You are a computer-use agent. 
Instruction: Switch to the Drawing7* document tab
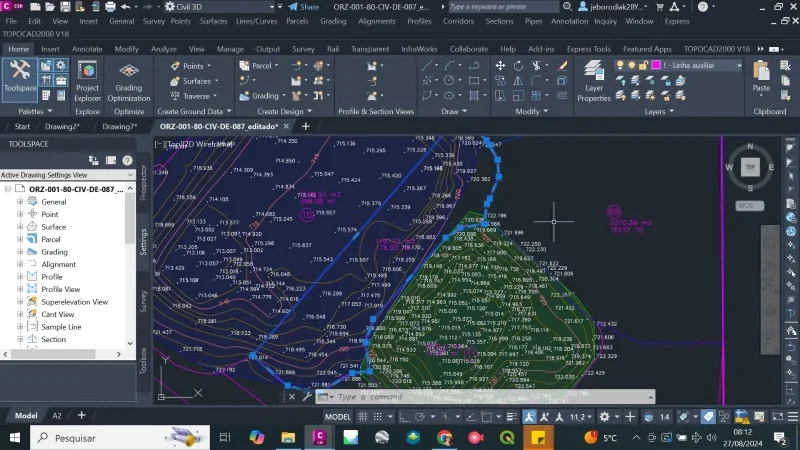point(119,127)
